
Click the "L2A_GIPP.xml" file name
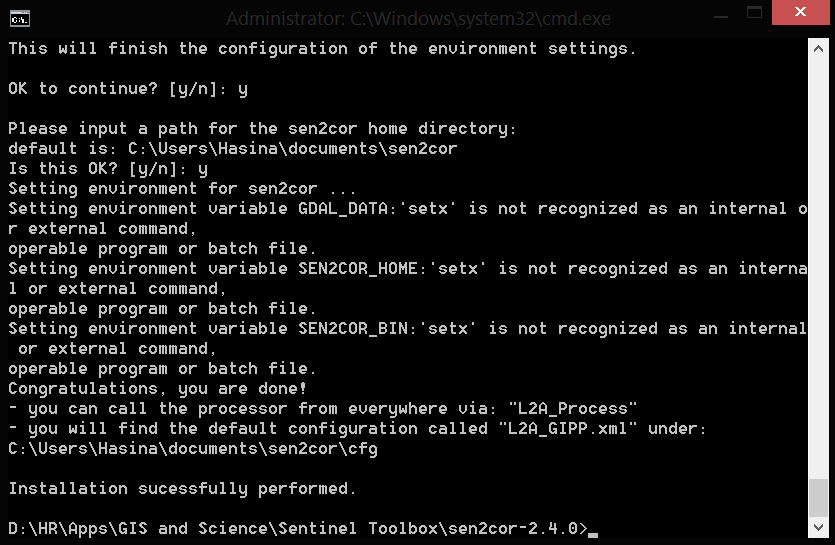pos(567,429)
